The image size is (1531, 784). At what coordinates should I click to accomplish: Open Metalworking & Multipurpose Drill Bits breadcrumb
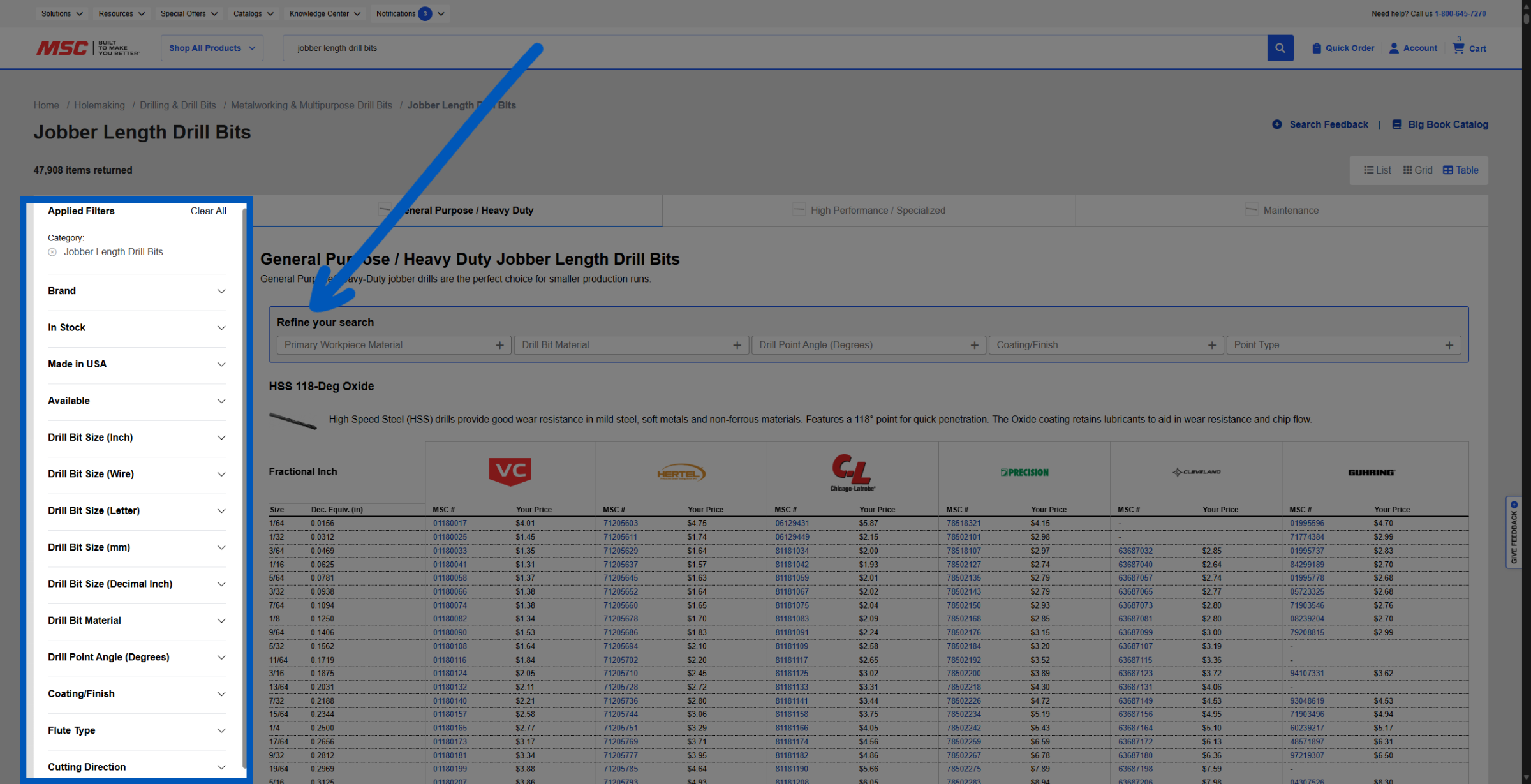311,105
